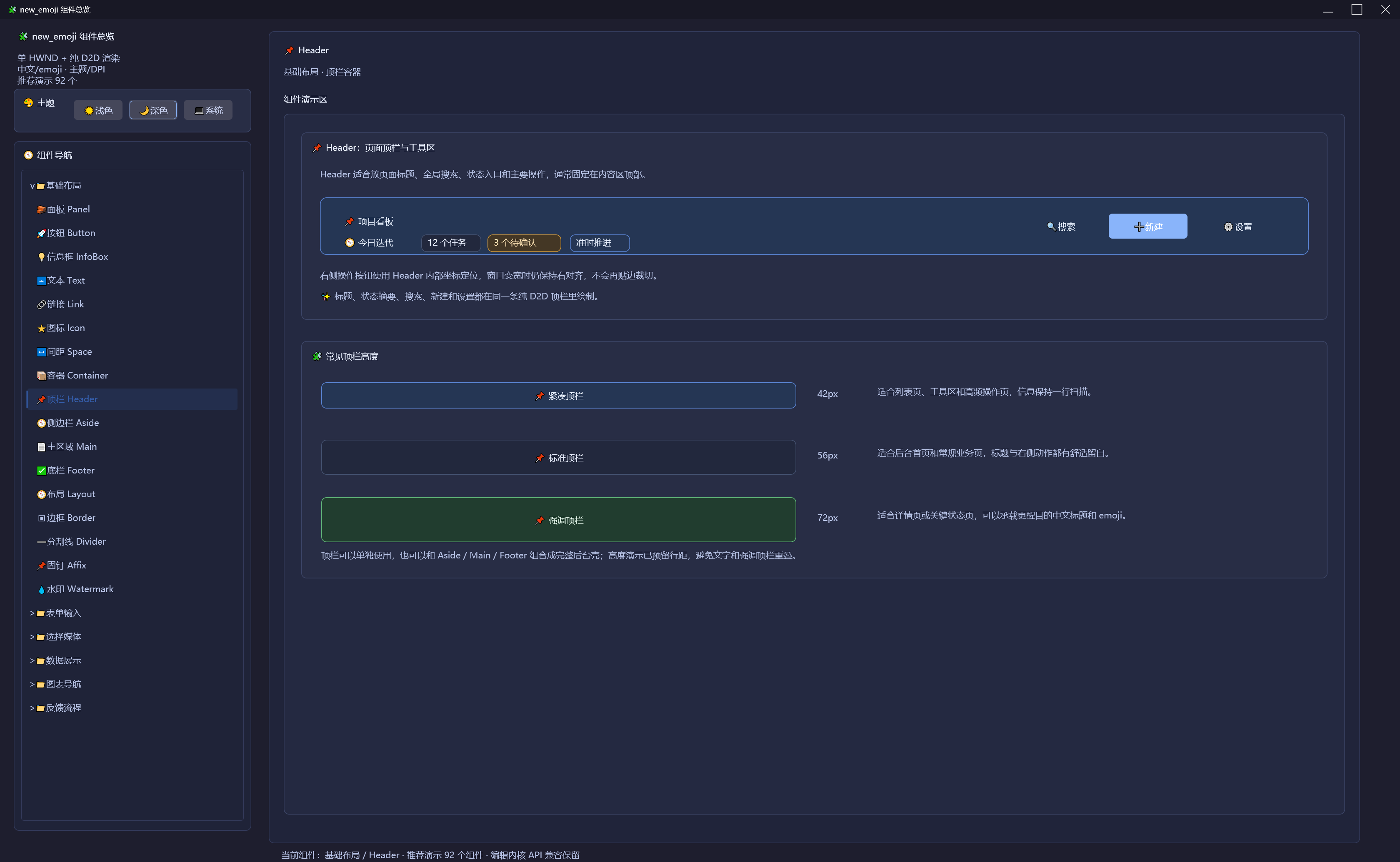This screenshot has width=1400, height=862.
Task: Click the compass icon beside 侧边栏 Aside
Action: 41,424
